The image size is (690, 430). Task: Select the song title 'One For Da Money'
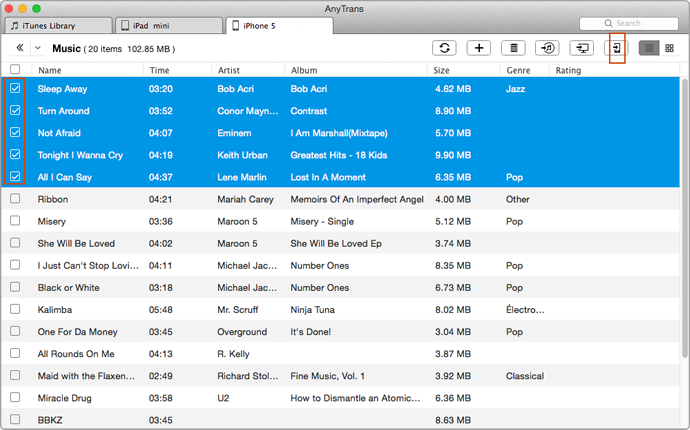[77, 332]
